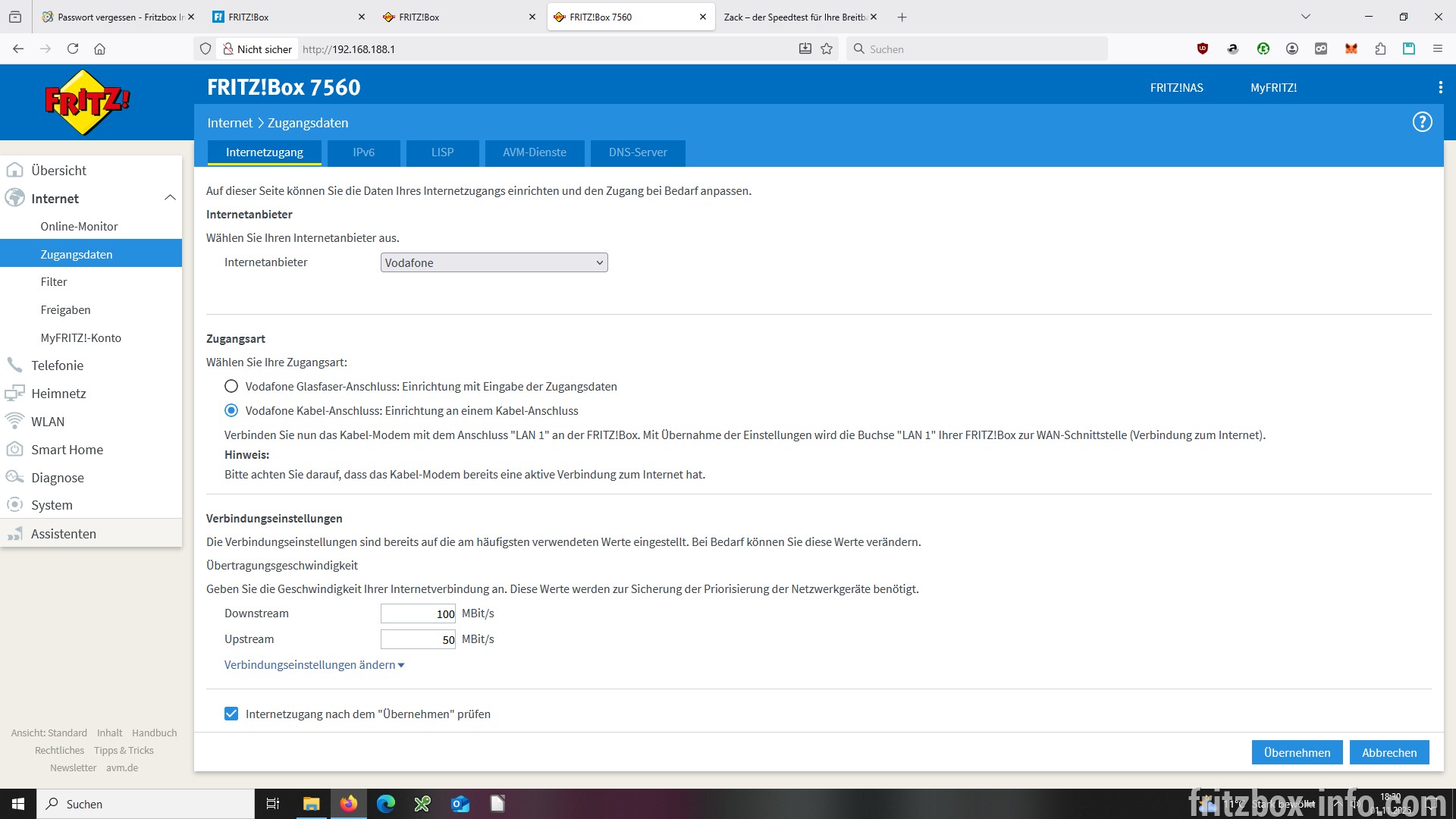The height and width of the screenshot is (819, 1456).
Task: Reload the page with the refresh icon
Action: (x=73, y=49)
